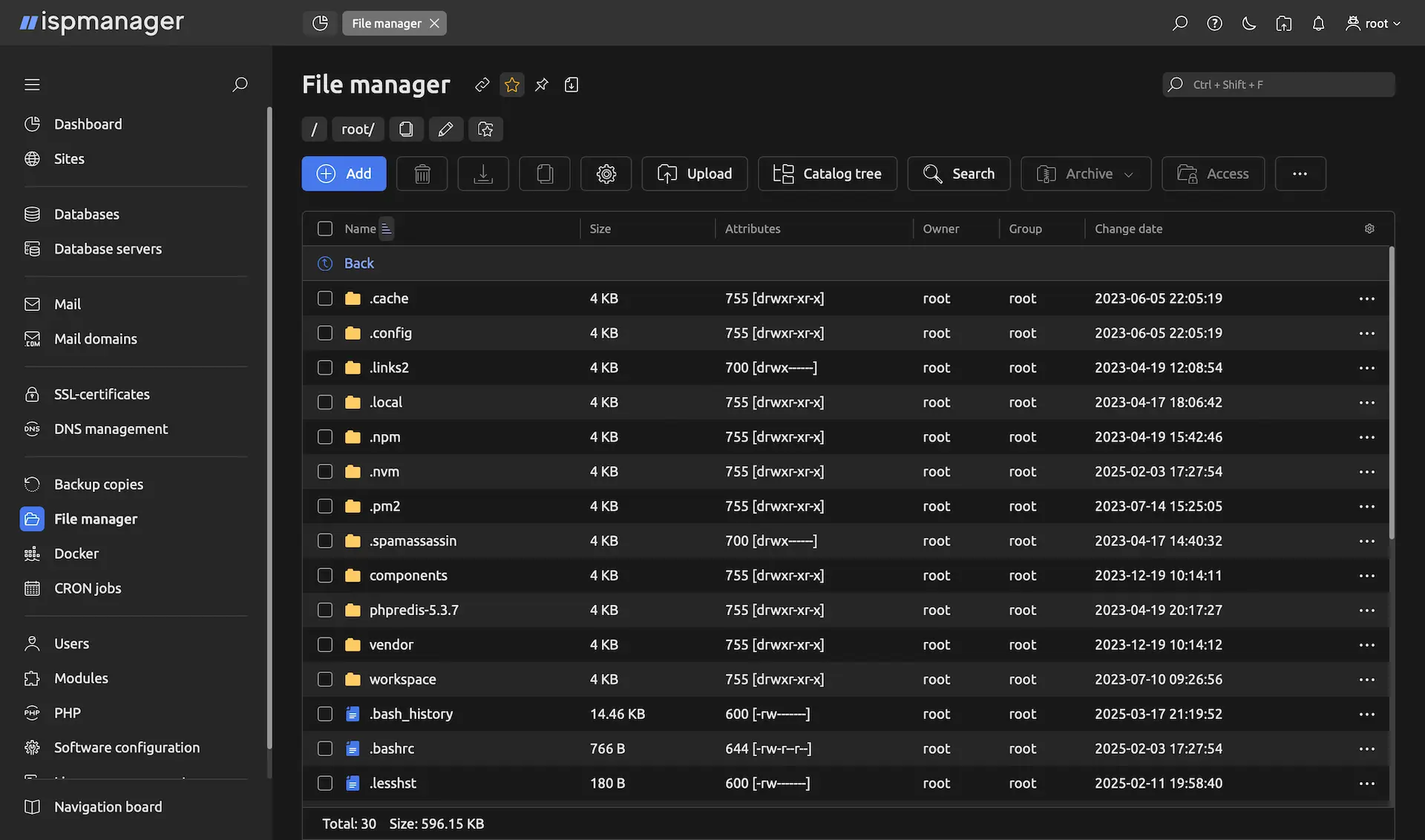This screenshot has height=840, width=1425.
Task: Click the file list vertical scrollbar
Action: pos(1392,393)
